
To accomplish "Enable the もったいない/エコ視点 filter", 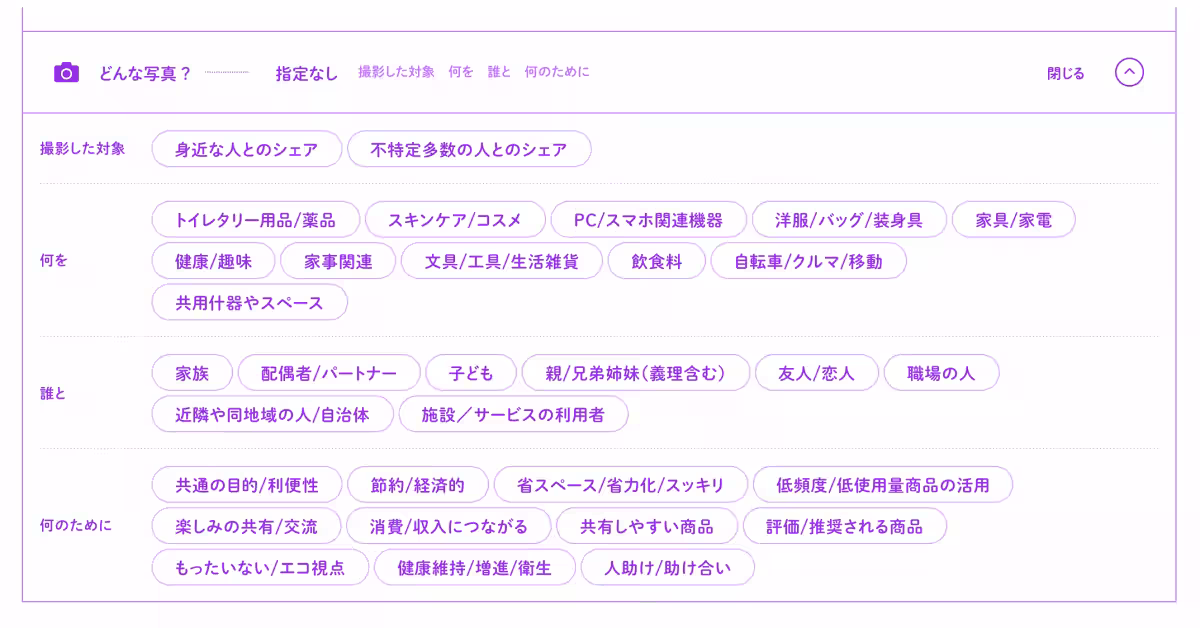I will [261, 567].
